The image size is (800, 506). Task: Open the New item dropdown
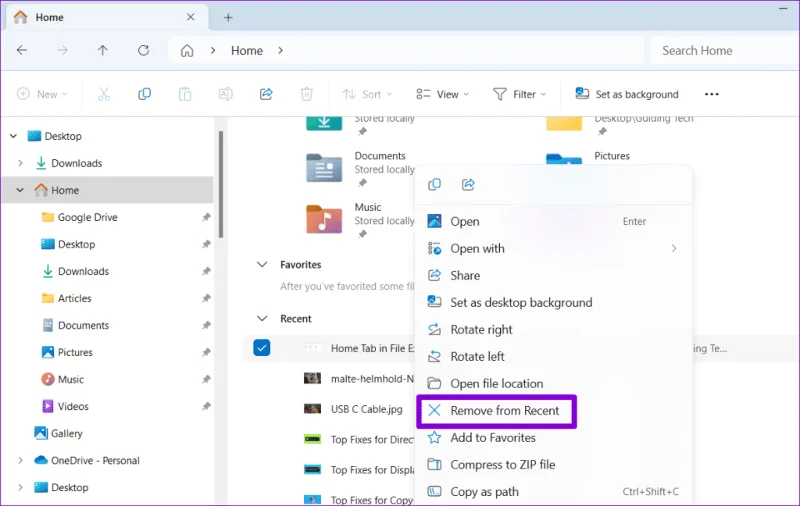pyautogui.click(x=42, y=94)
